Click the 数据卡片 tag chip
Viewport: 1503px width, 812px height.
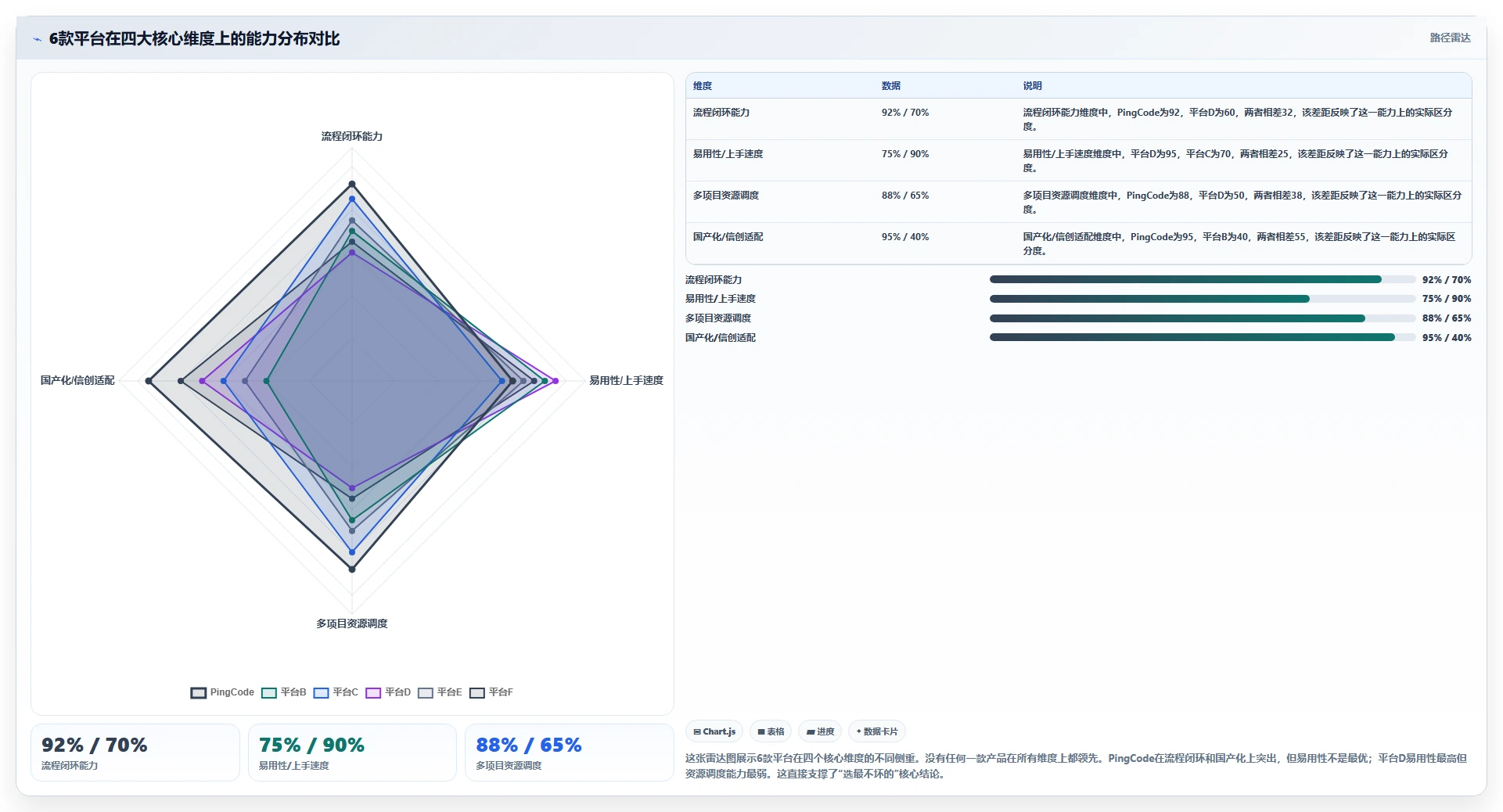tap(877, 731)
